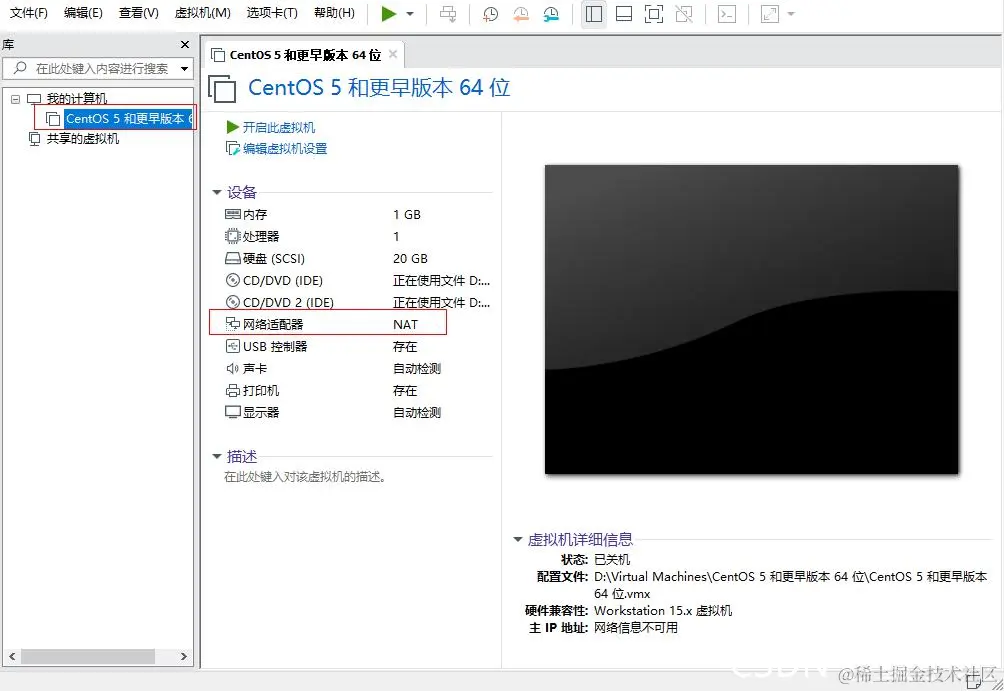Click the 内存 memory device icon
This screenshot has height=691, width=1004.
point(232,214)
